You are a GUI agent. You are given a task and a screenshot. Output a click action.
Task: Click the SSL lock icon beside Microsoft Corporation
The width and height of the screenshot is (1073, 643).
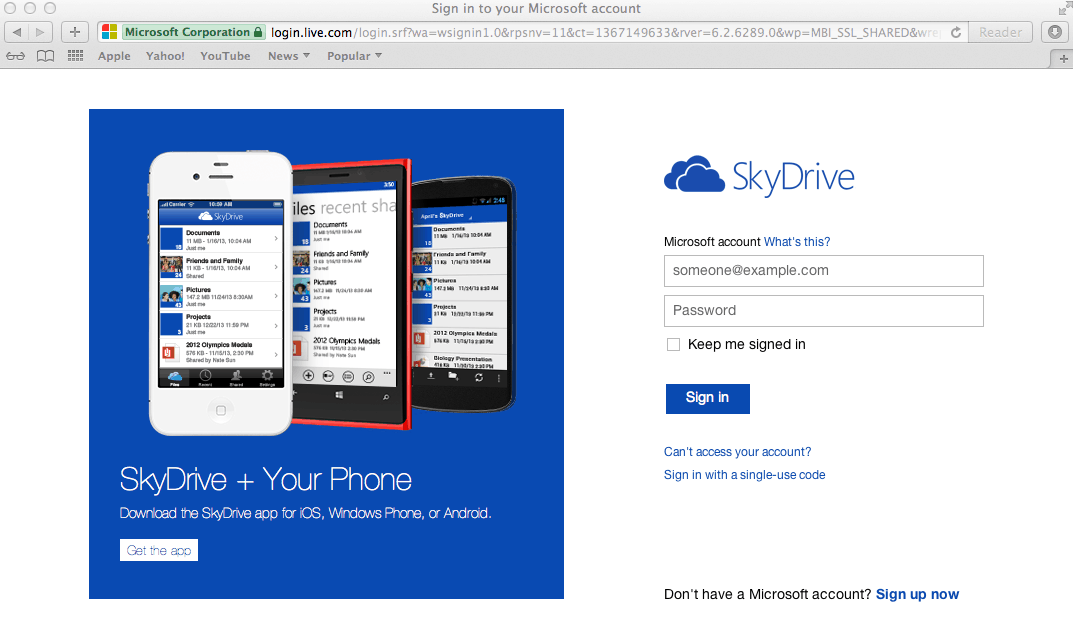pyautogui.click(x=258, y=32)
